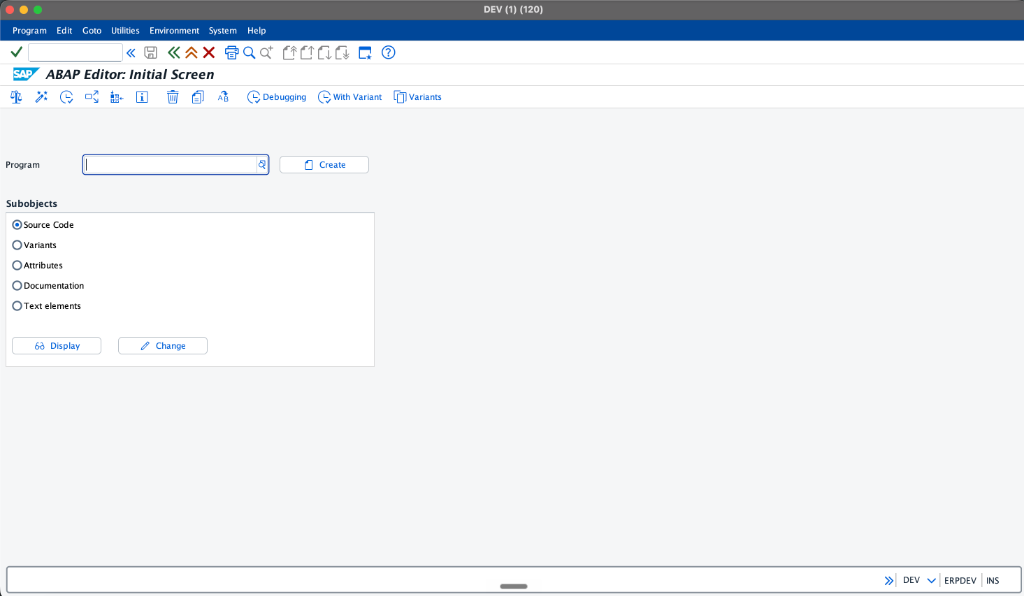This screenshot has height=596, width=1024.
Task: Click the Where-Used List icon
Action: [x=91, y=97]
